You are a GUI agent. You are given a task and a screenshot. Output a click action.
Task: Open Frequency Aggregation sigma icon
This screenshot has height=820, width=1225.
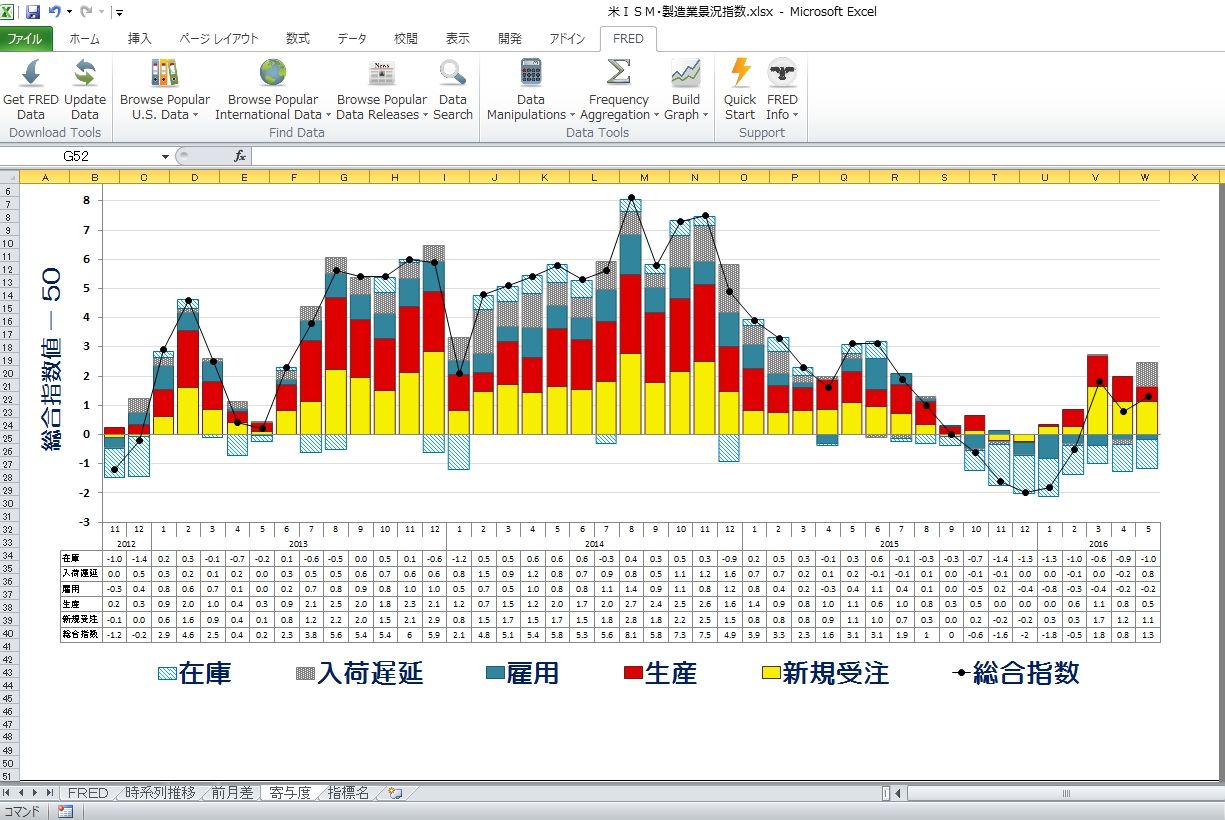pyautogui.click(x=619, y=73)
